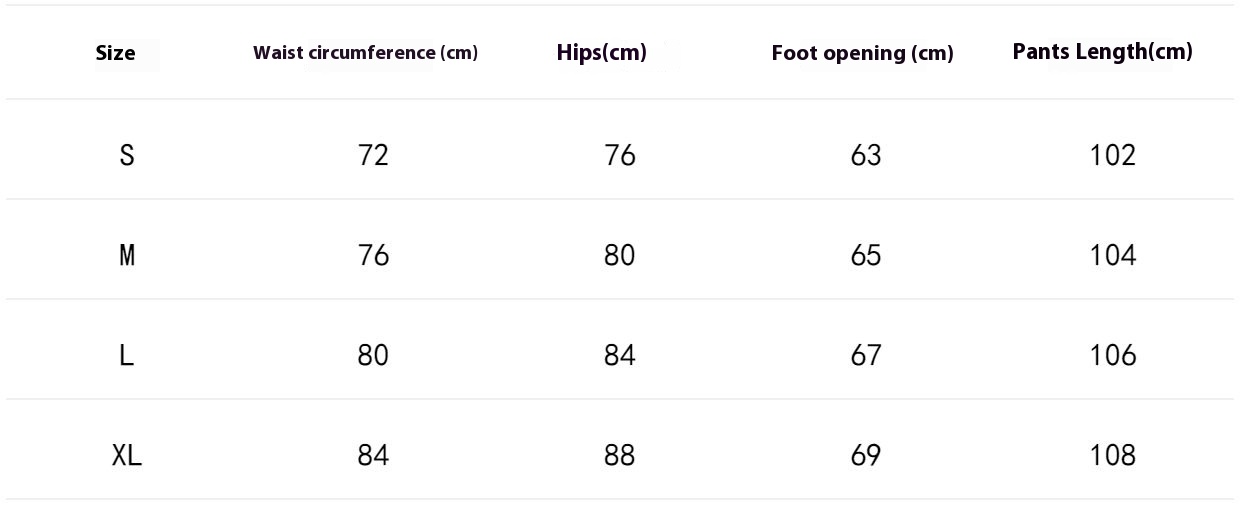Click pants length value 104
Image resolution: width=1240 pixels, height=508 pixels.
[1113, 255]
